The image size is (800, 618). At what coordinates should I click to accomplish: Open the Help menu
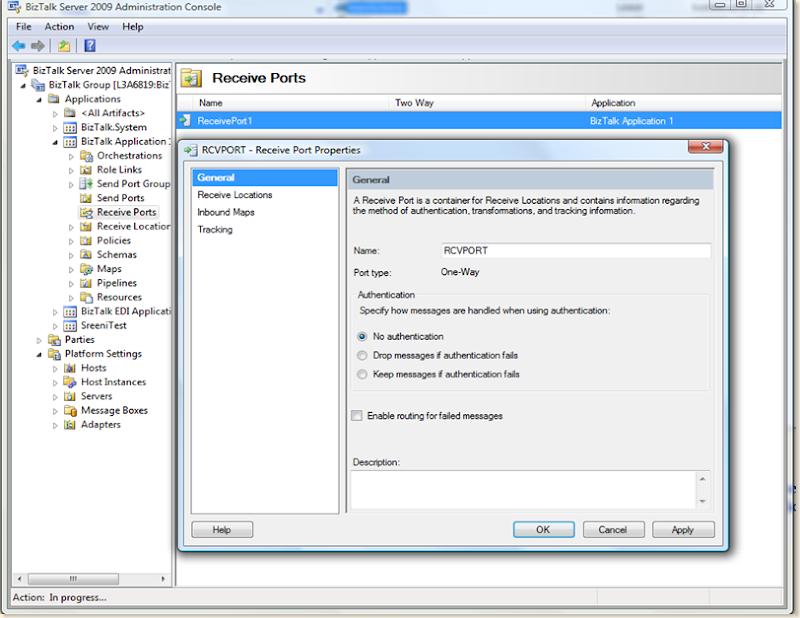pos(133,27)
